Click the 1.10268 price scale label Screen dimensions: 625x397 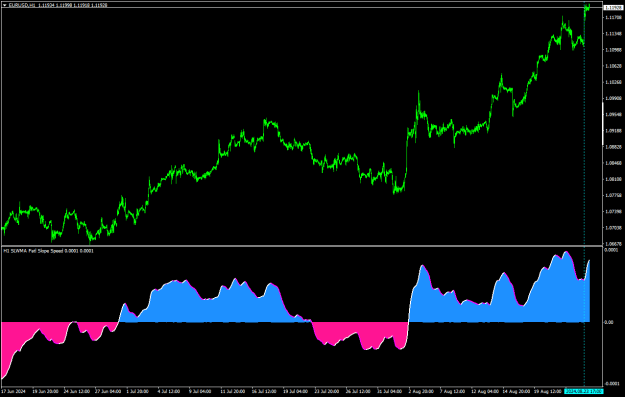tap(614, 82)
